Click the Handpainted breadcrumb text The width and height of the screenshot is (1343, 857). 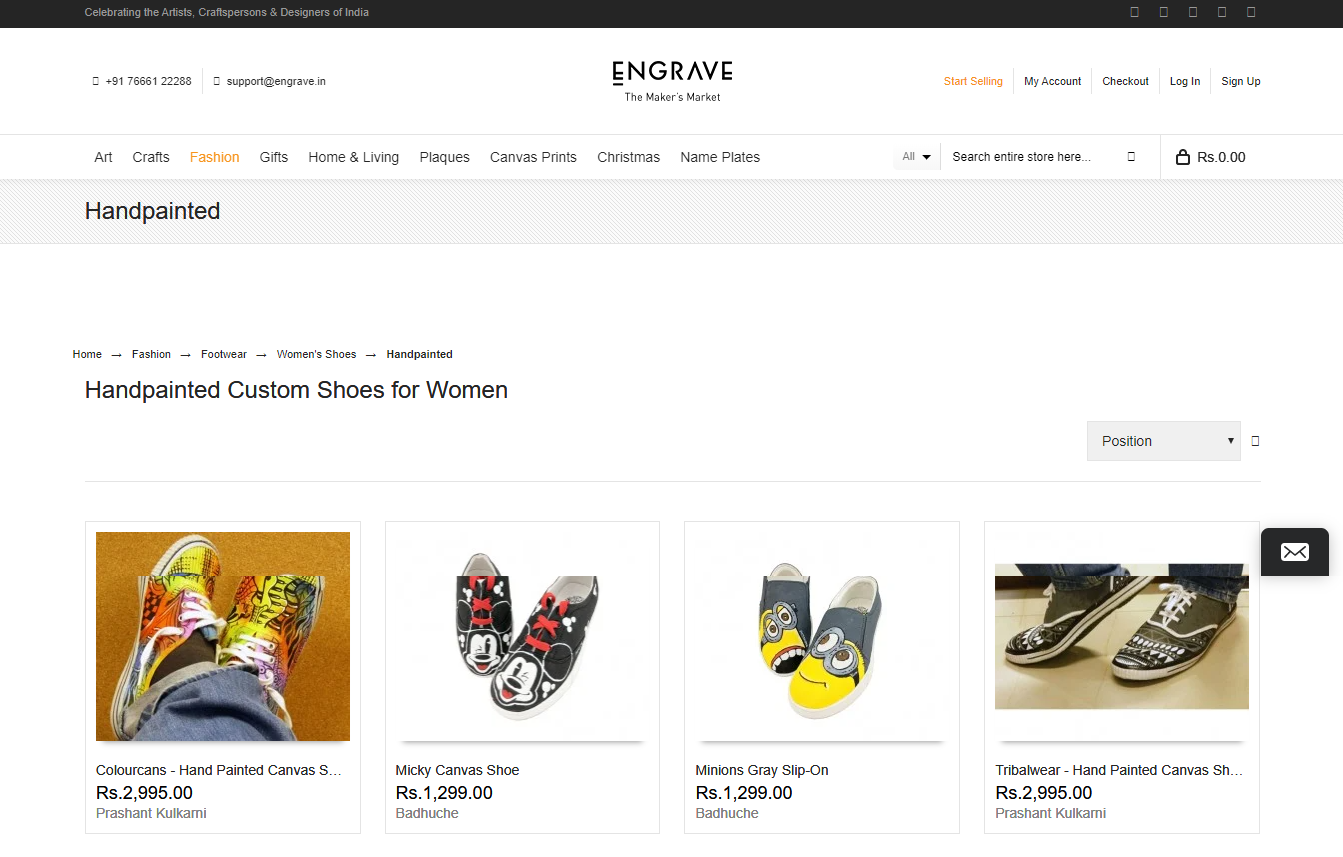(x=420, y=355)
